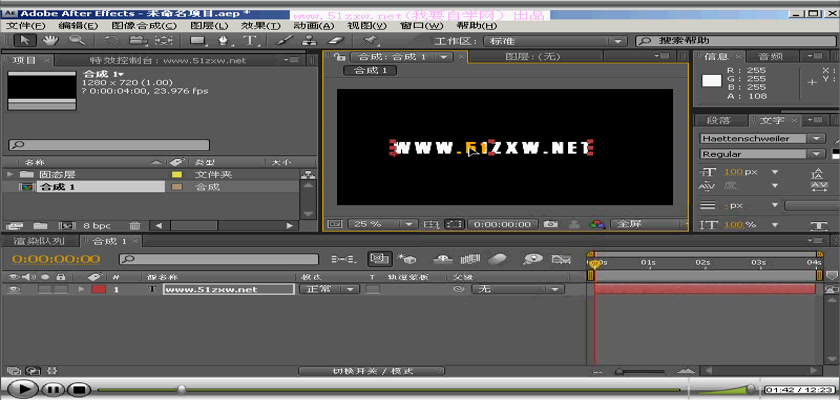Click the 合成 1 flowchart breadcrumb button
The width and height of the screenshot is (840, 400).
pos(370,70)
